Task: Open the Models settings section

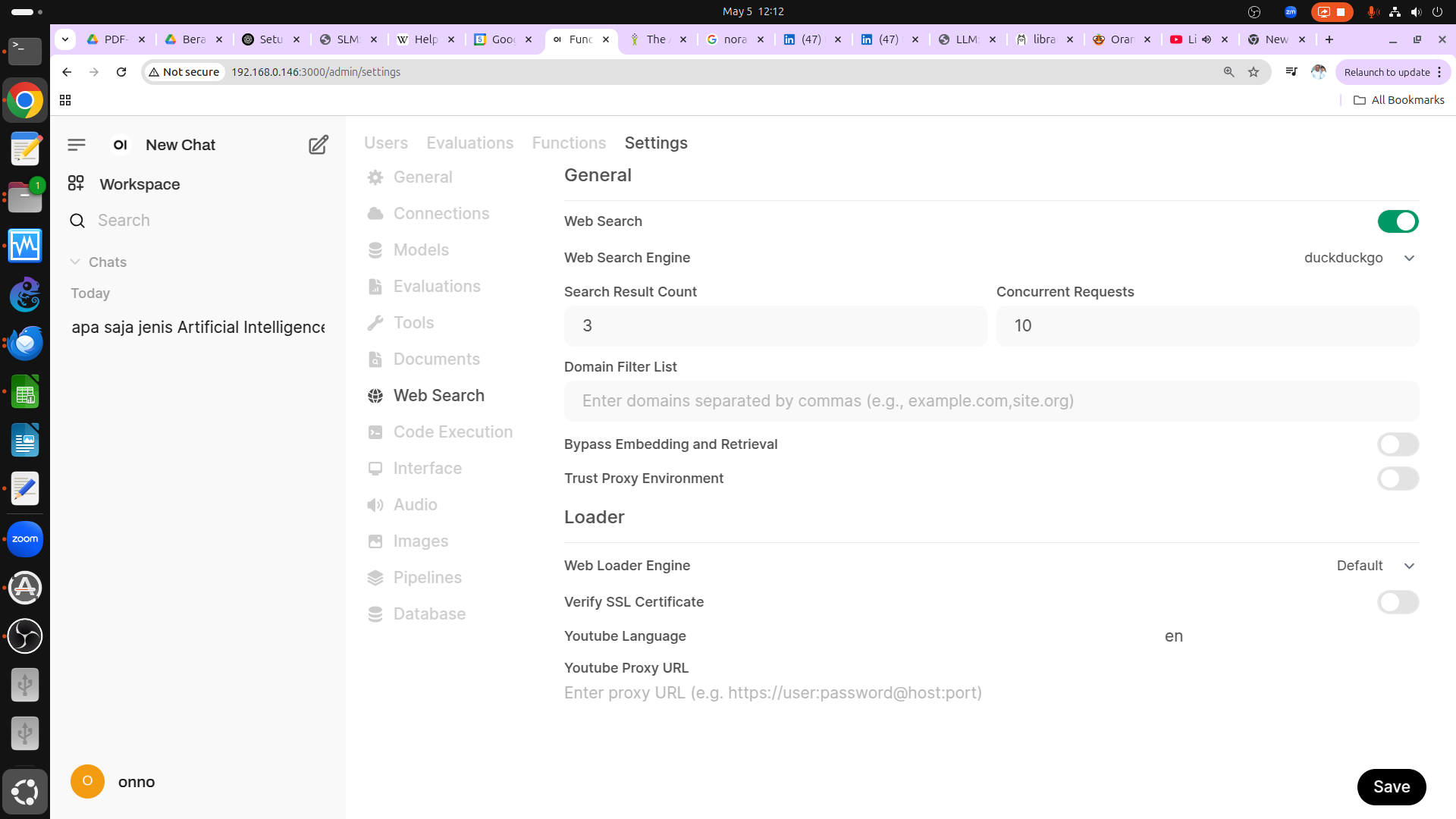Action: click(421, 250)
